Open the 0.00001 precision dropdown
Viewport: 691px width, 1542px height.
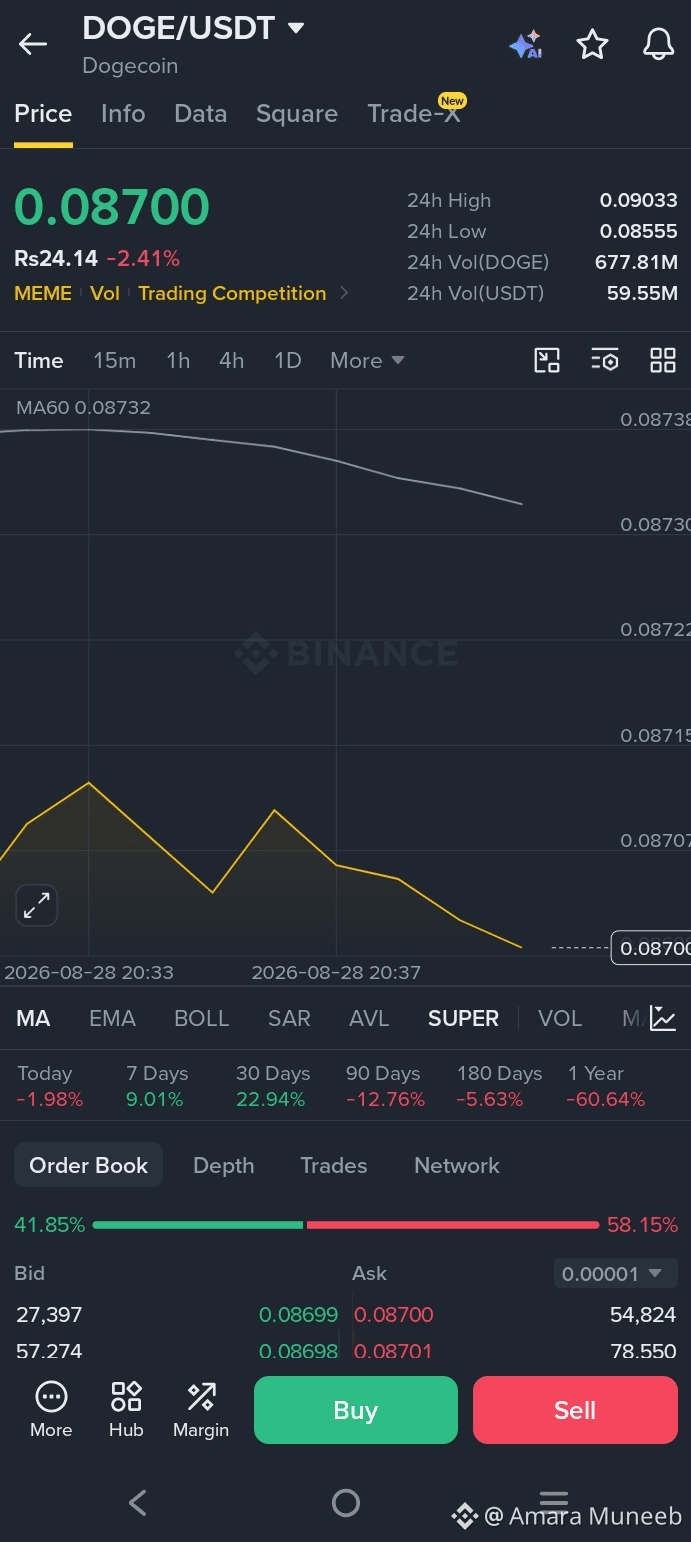612,1273
